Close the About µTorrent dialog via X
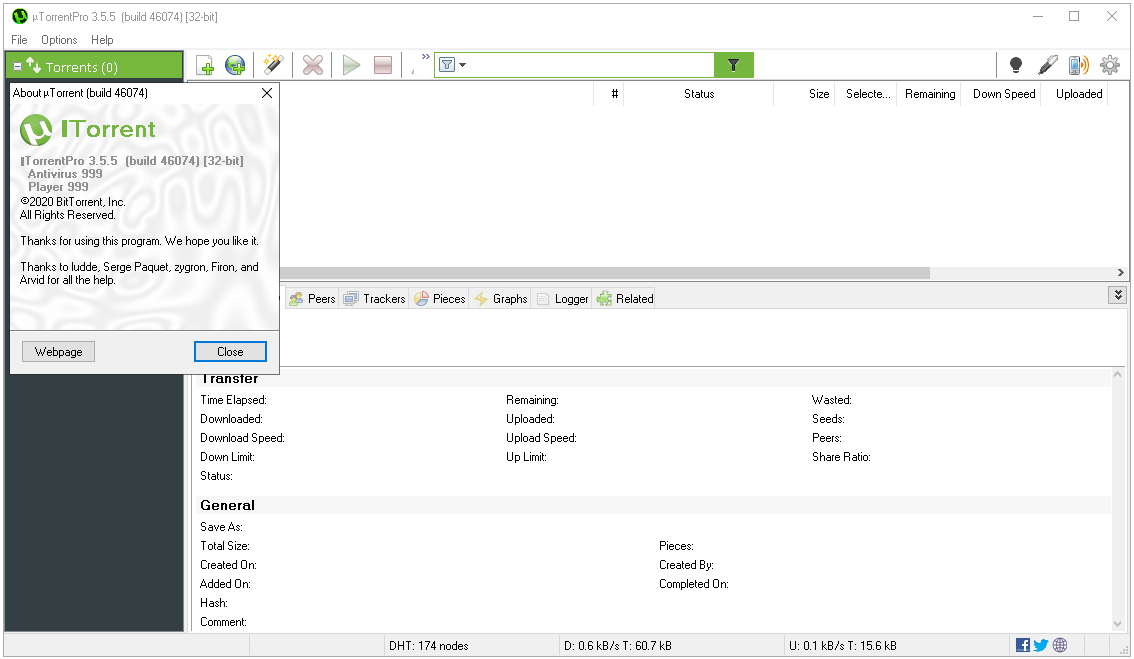This screenshot has height=659, width=1134. tap(267, 93)
